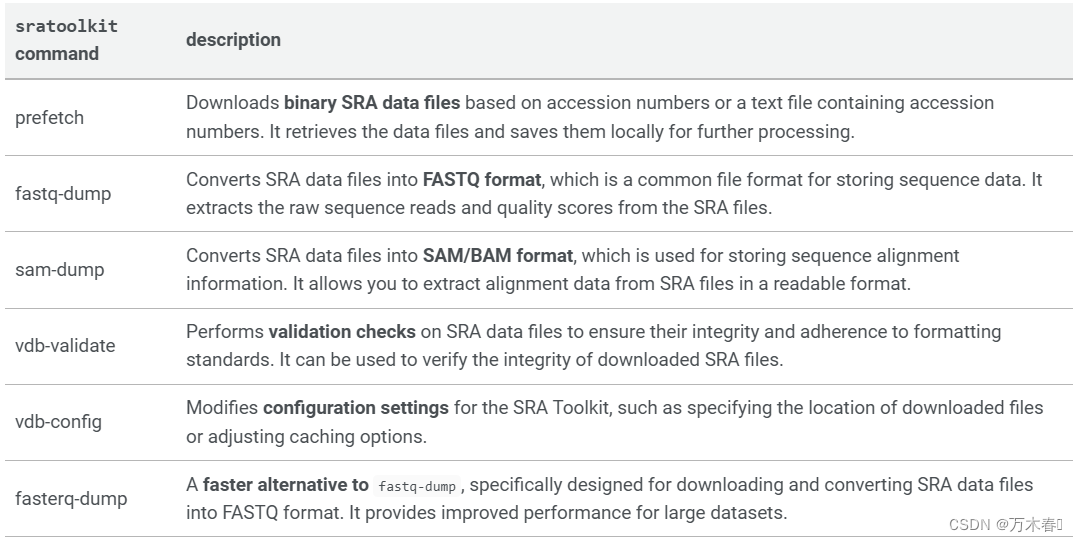Screen dimensions: 1077x542
Task: Select the sam-dump command cell
Action: [x=60, y=269]
